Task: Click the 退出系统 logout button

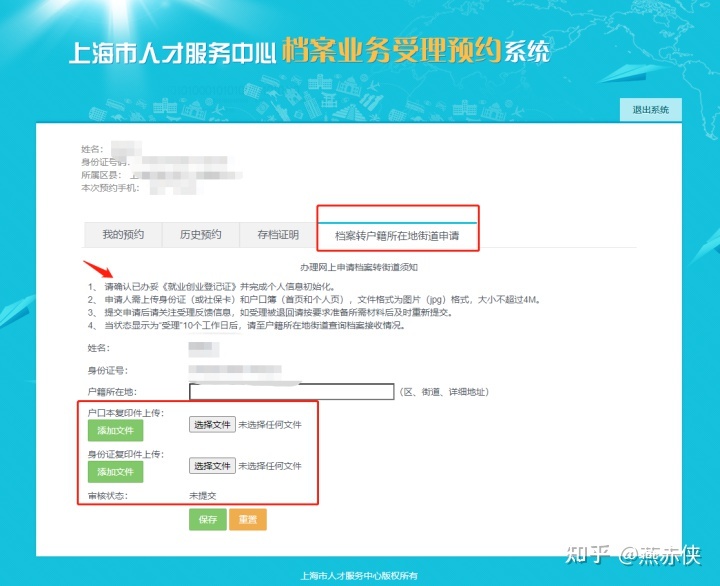Action: [650, 110]
